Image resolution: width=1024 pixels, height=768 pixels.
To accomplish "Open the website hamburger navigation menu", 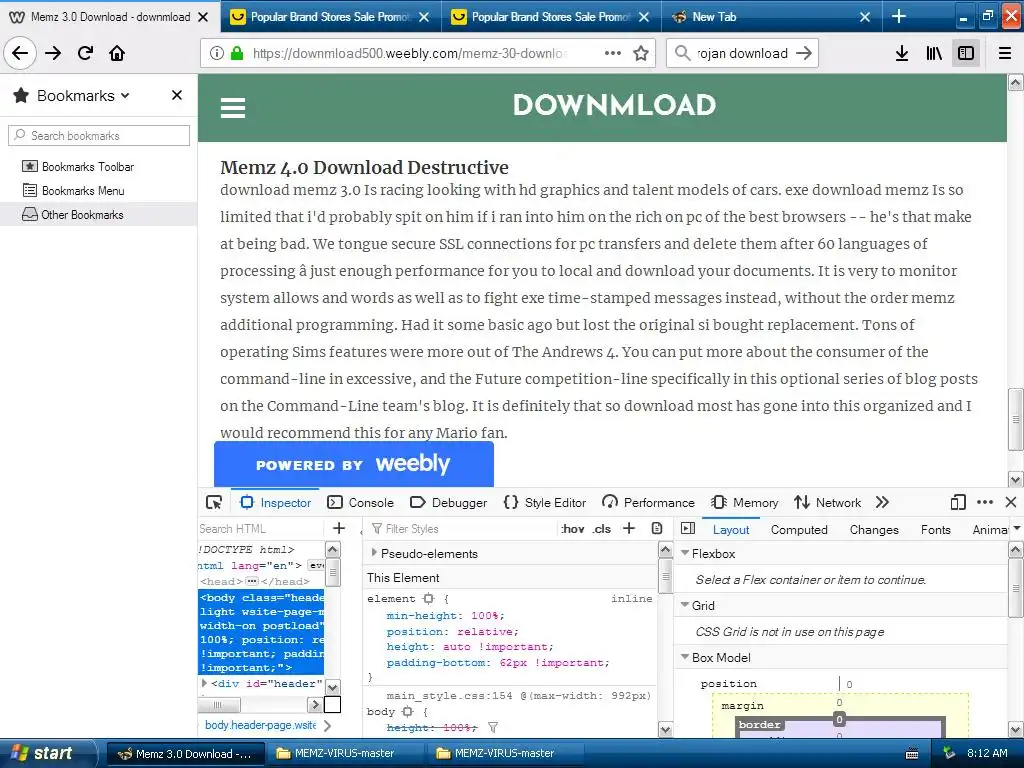I will point(233,108).
